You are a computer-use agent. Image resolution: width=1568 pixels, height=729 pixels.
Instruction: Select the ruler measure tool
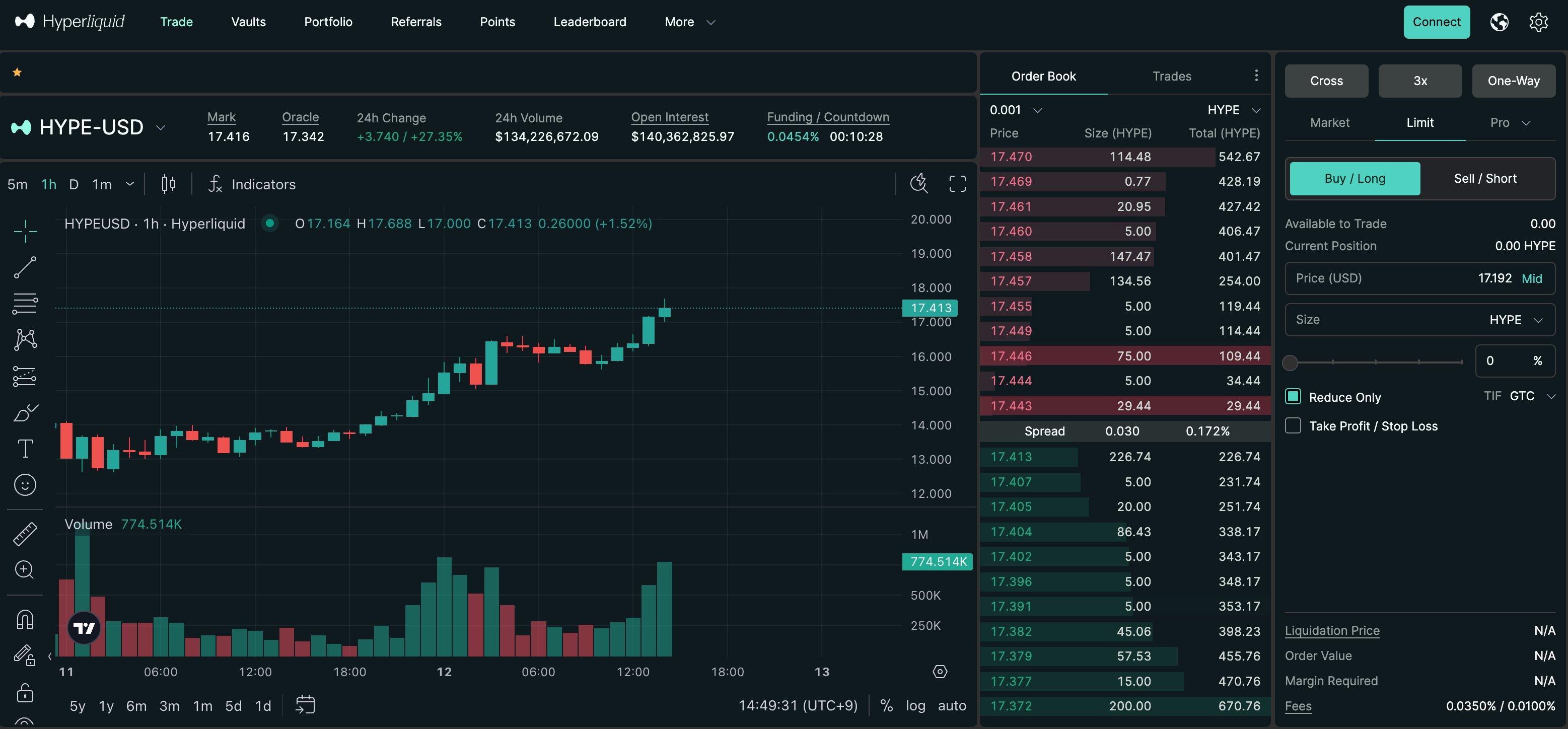(25, 534)
